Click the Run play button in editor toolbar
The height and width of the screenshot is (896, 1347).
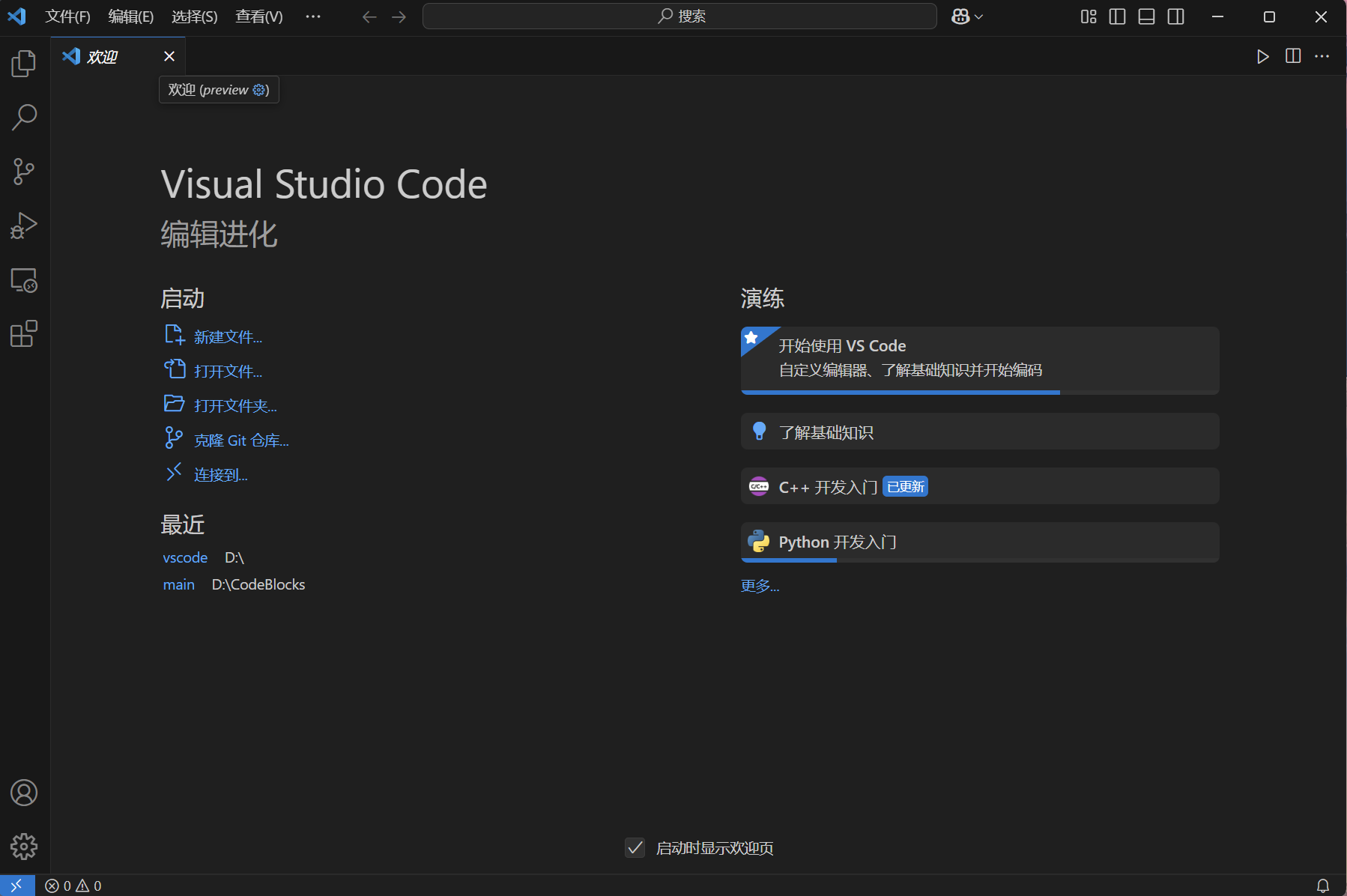[x=1263, y=56]
